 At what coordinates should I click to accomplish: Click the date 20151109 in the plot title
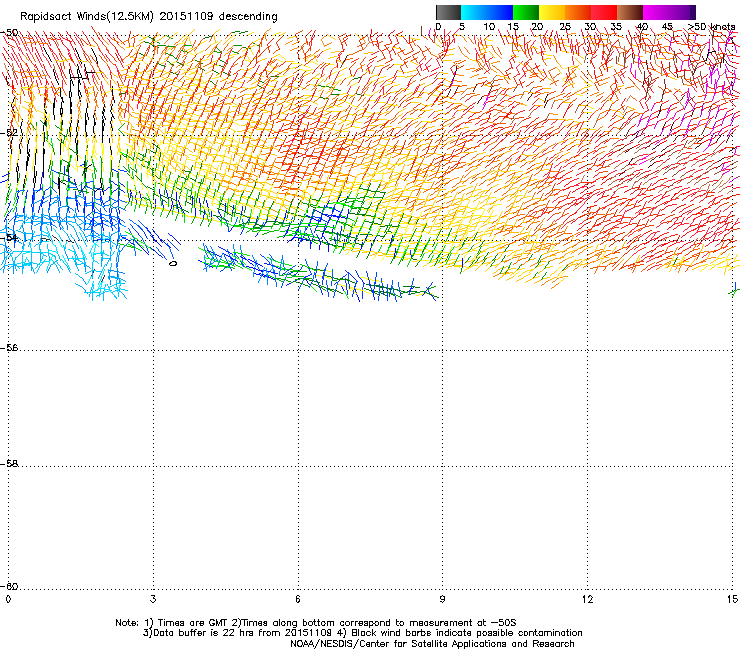click(x=186, y=16)
